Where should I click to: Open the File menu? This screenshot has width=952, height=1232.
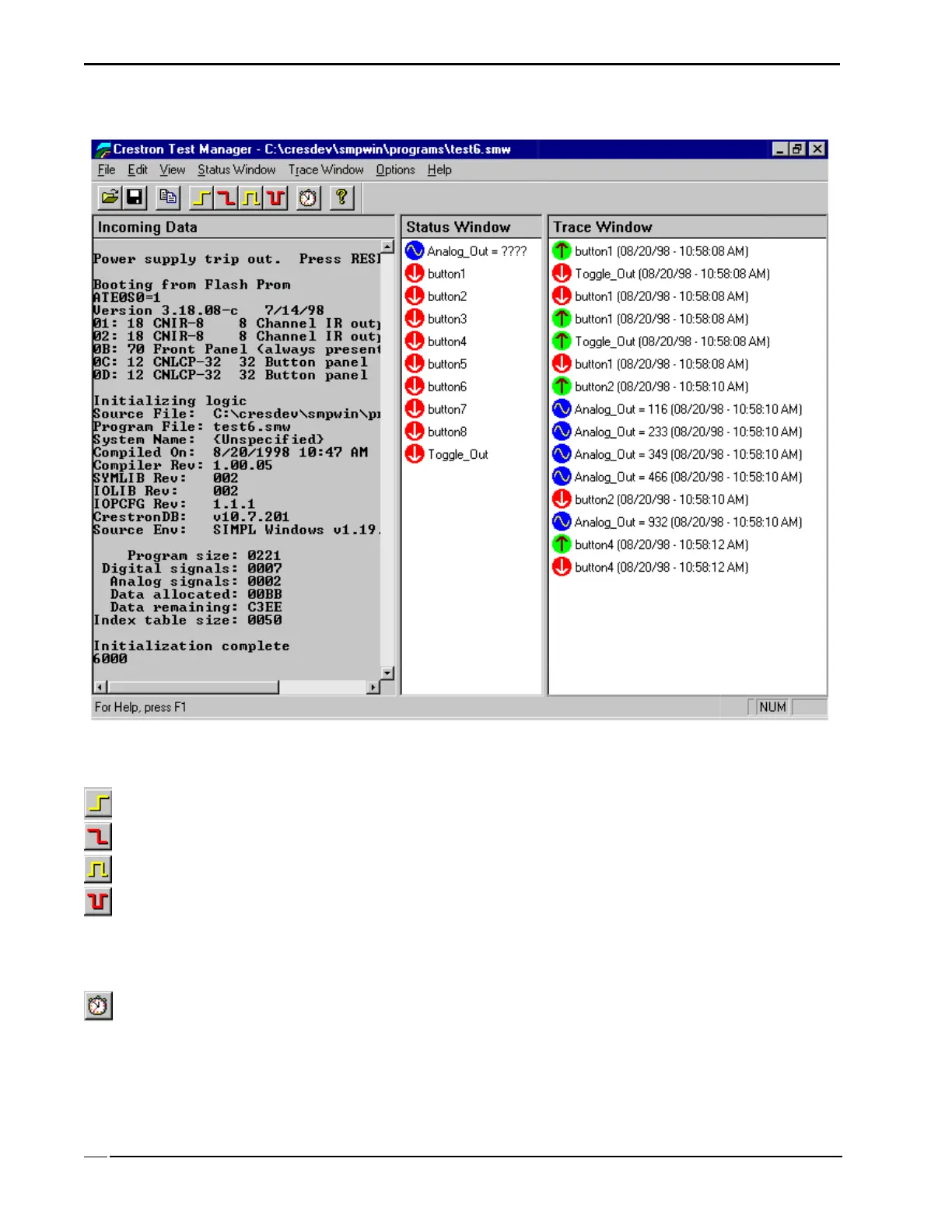tap(107, 170)
